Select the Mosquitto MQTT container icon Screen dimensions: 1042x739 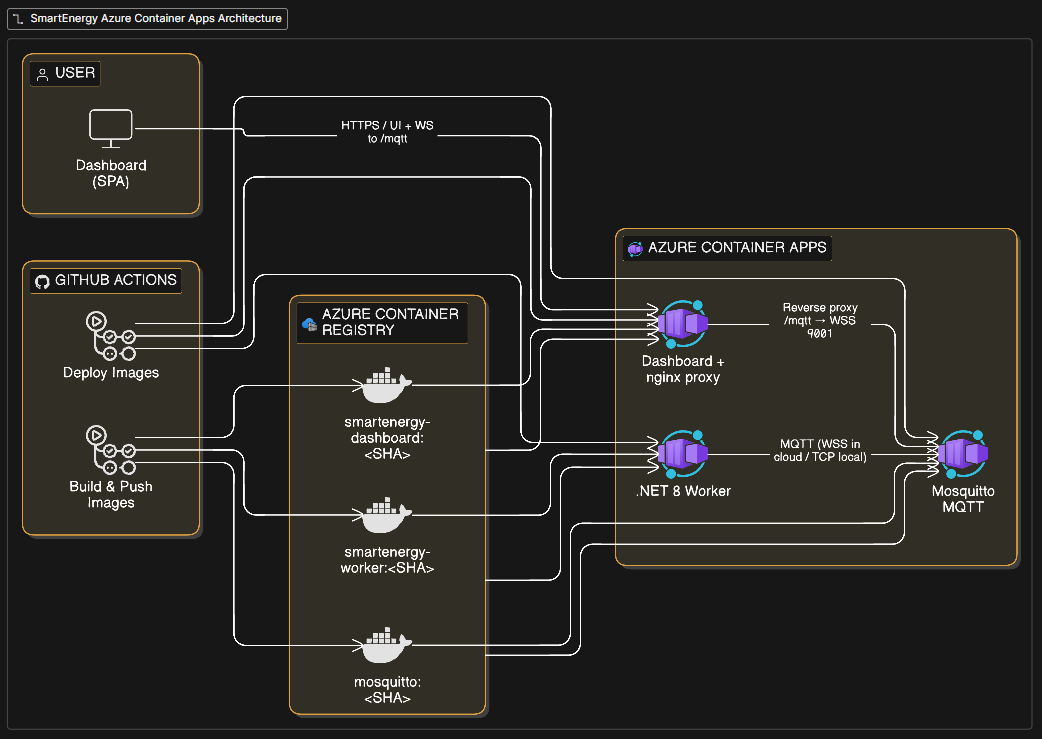(961, 452)
